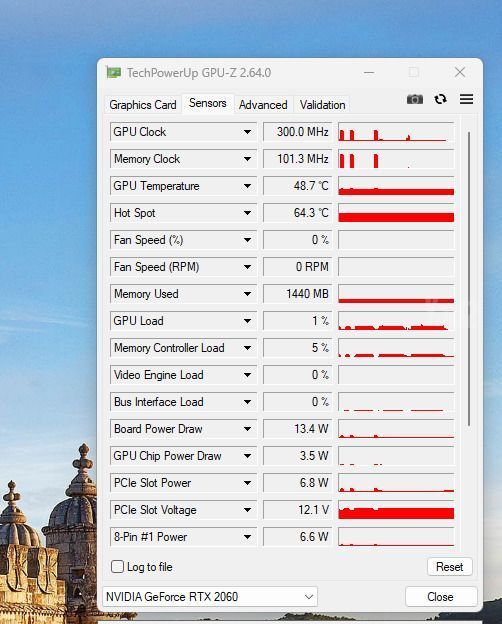The height and width of the screenshot is (624, 502).
Task: Click the 300.0 MHz GPU Clock value
Action: [297, 132]
